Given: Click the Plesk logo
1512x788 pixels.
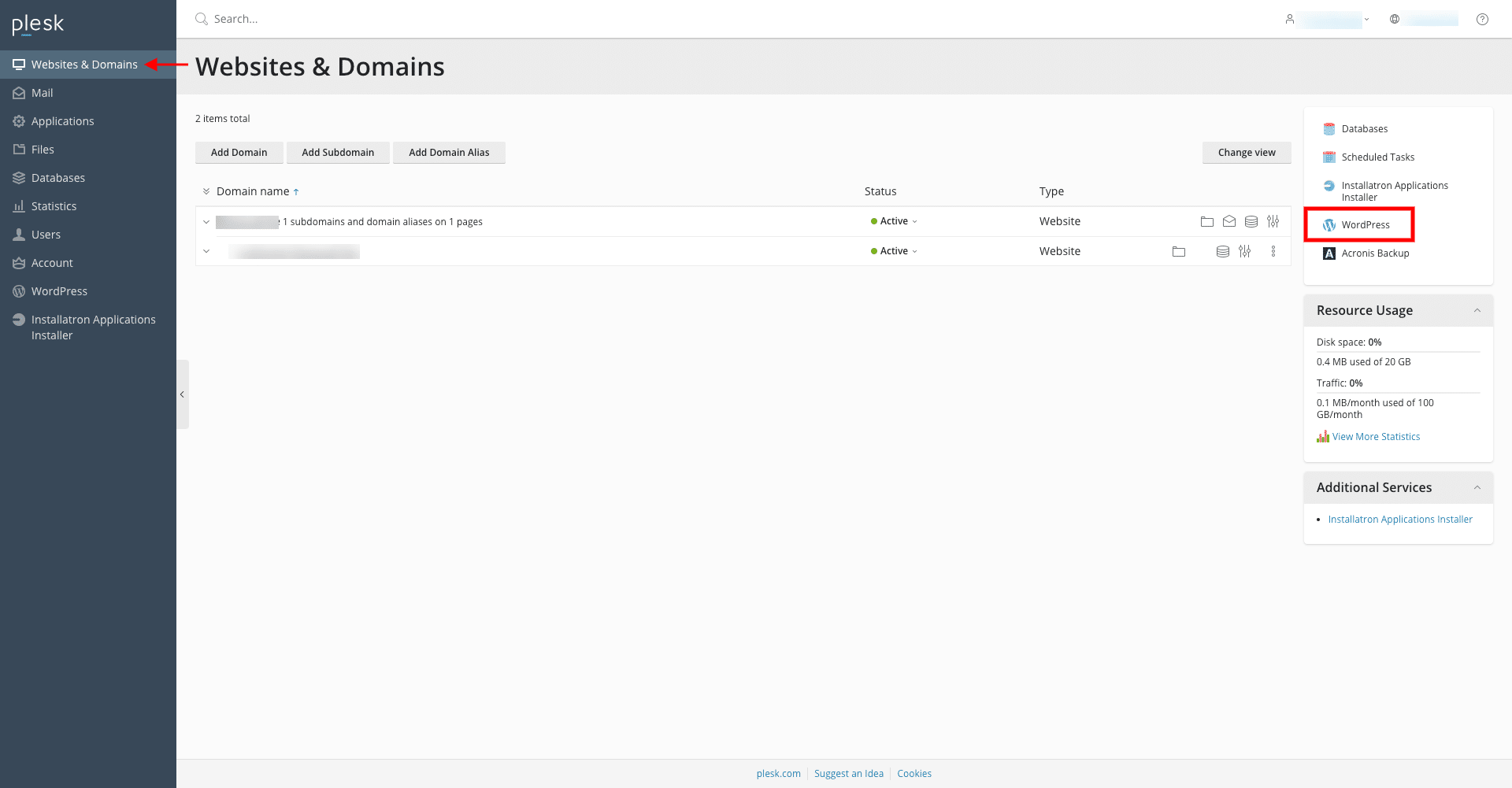Looking at the screenshot, I should point(38,24).
